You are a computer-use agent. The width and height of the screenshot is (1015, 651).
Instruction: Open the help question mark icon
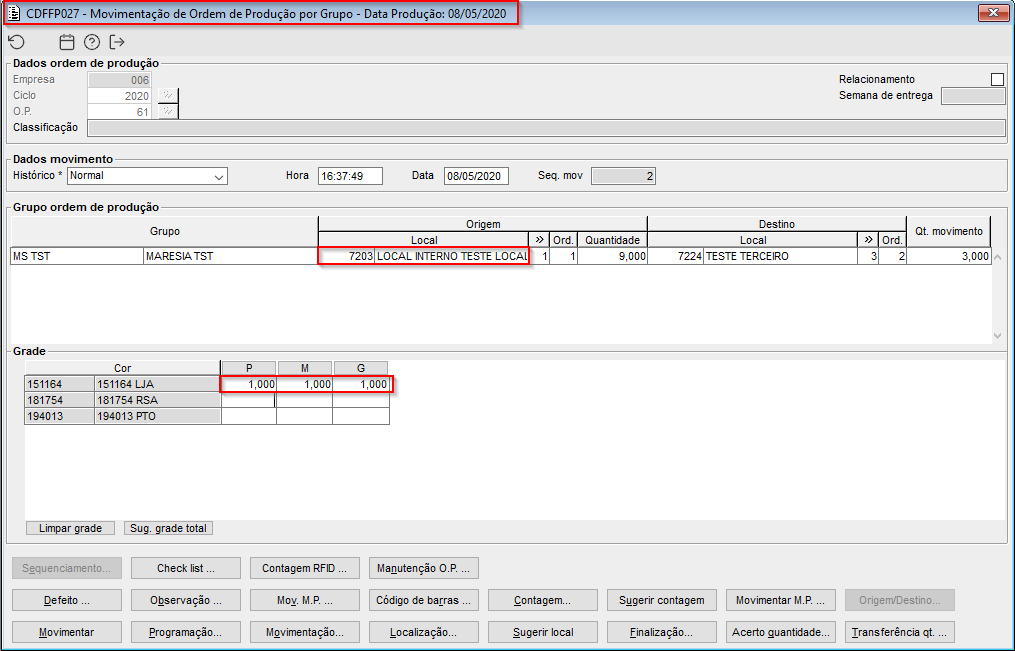(x=92, y=42)
